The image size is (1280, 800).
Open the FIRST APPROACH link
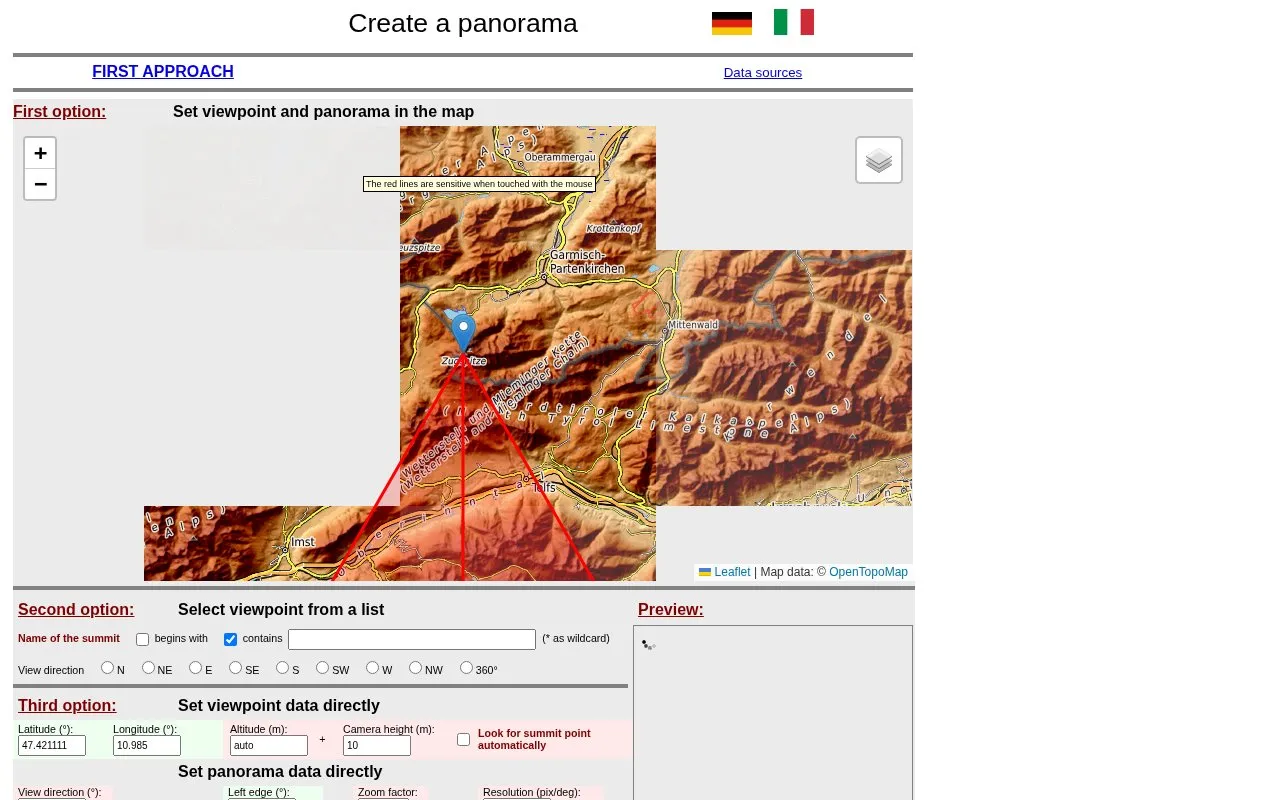point(163,72)
